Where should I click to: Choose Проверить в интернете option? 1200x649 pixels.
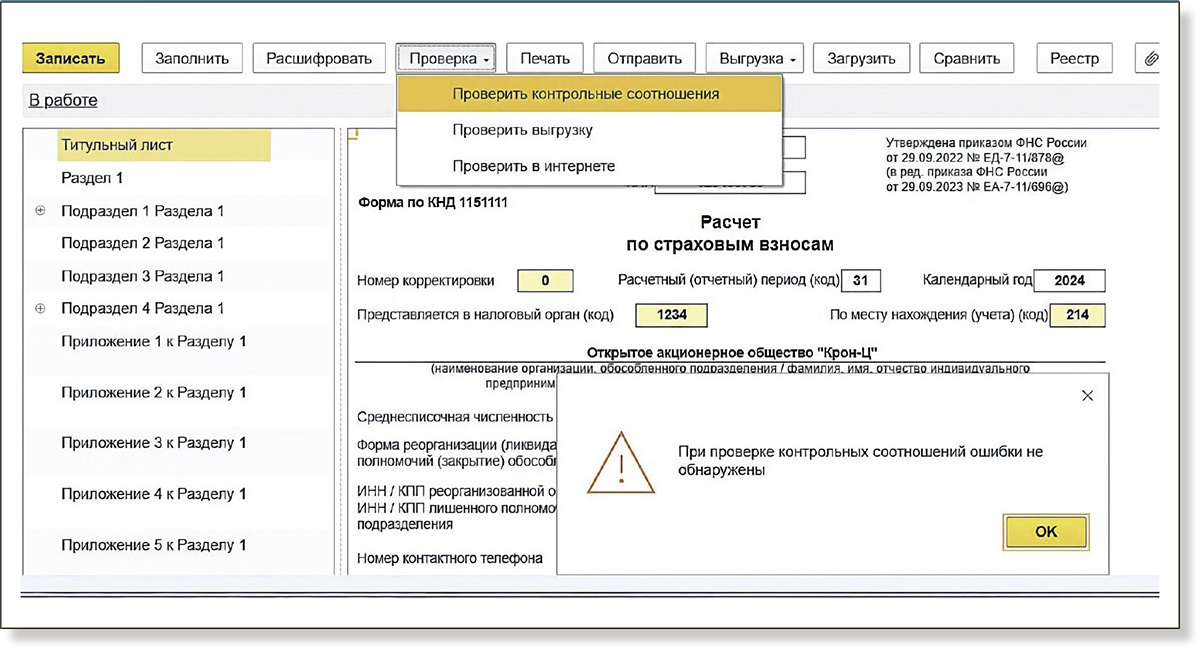point(533,166)
